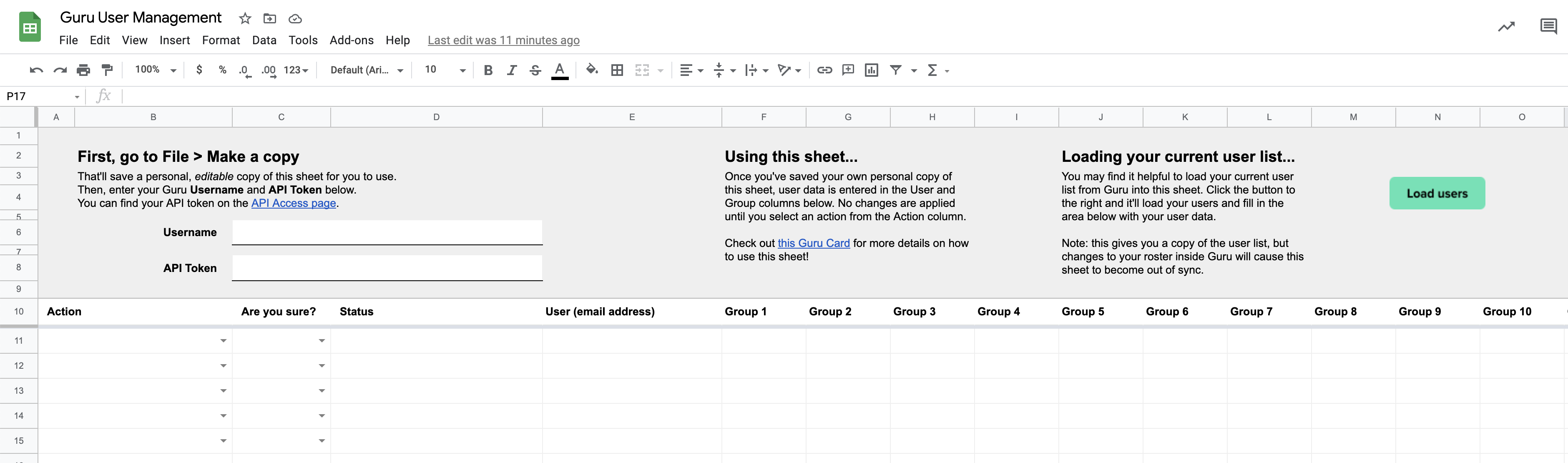Viewport: 1568px width, 463px height.
Task: Open horizontal align options
Action: (x=691, y=70)
